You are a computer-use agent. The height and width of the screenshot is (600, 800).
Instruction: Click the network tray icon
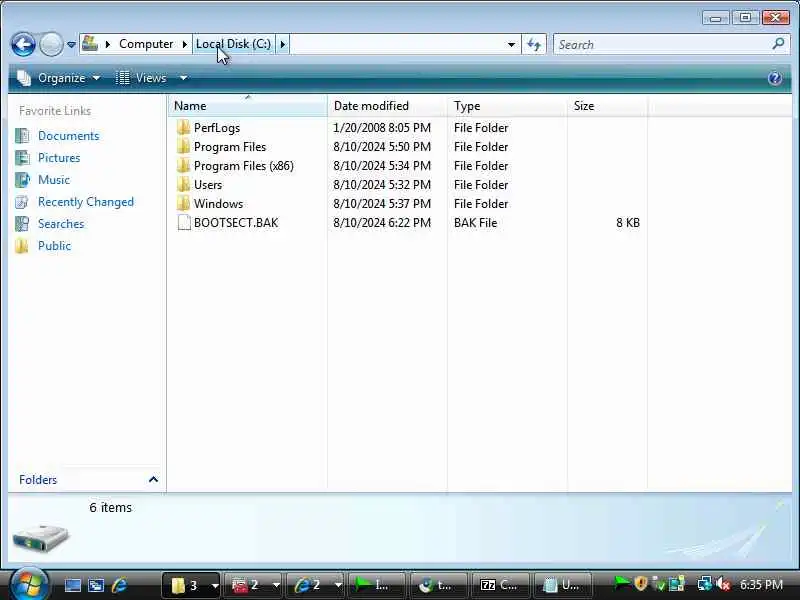[x=705, y=583]
